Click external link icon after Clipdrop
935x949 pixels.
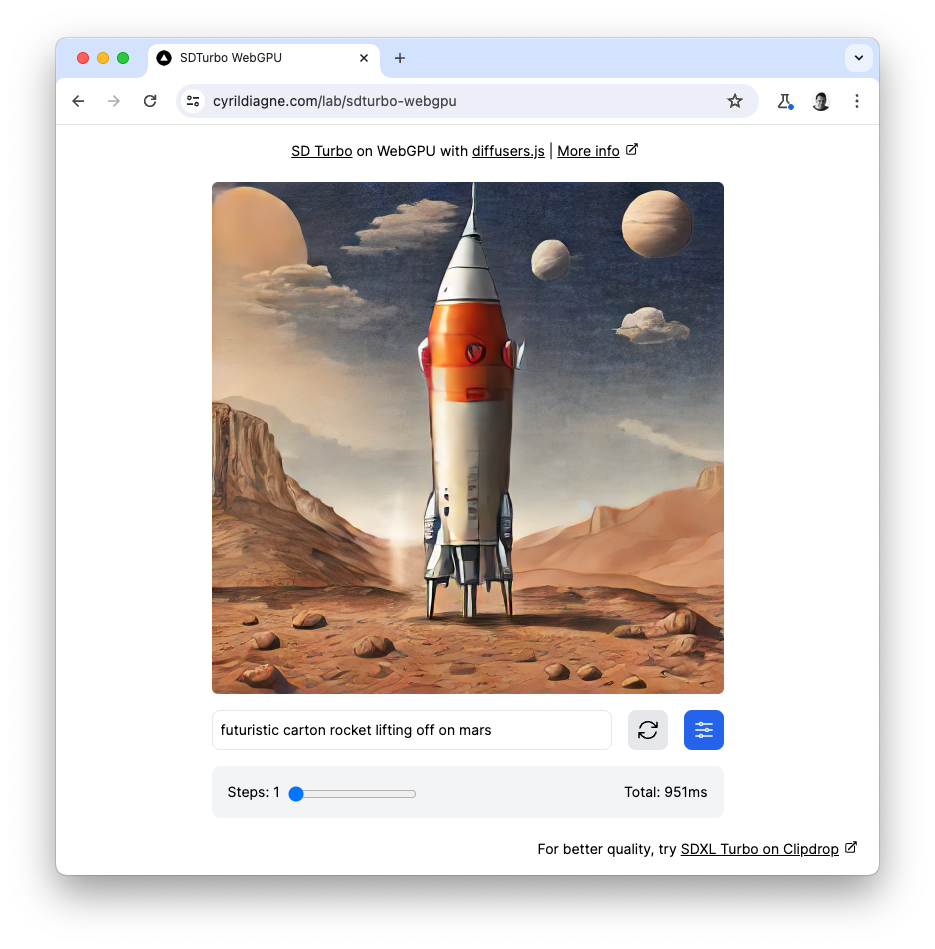click(851, 847)
